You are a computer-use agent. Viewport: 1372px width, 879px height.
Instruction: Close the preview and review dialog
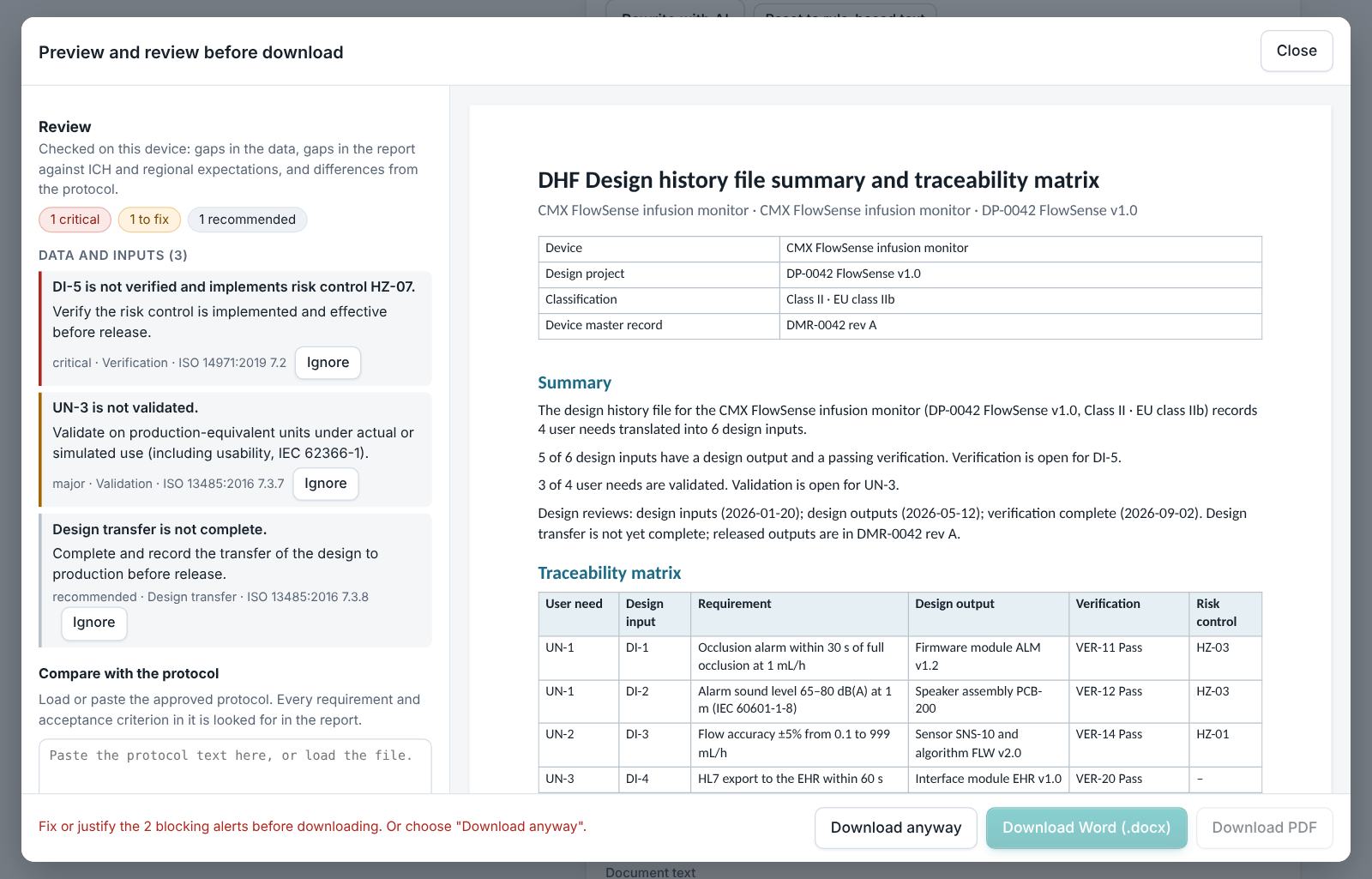click(x=1297, y=51)
